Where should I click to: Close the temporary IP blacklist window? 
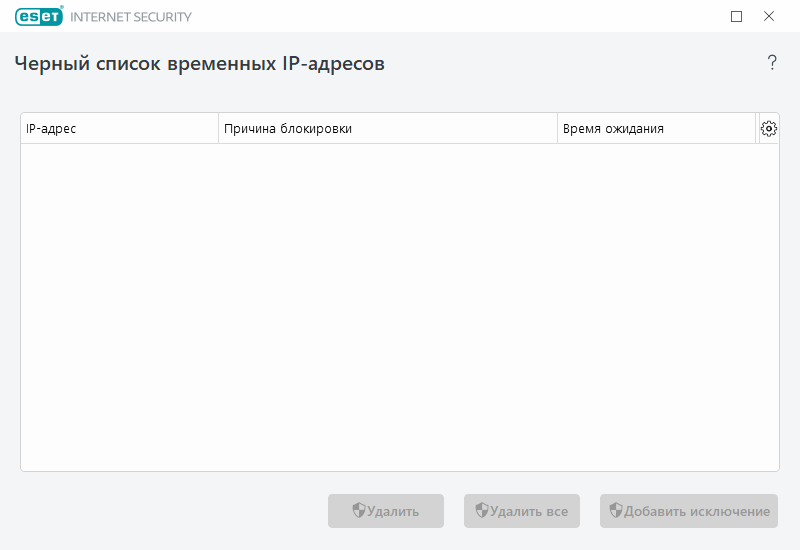(x=769, y=16)
